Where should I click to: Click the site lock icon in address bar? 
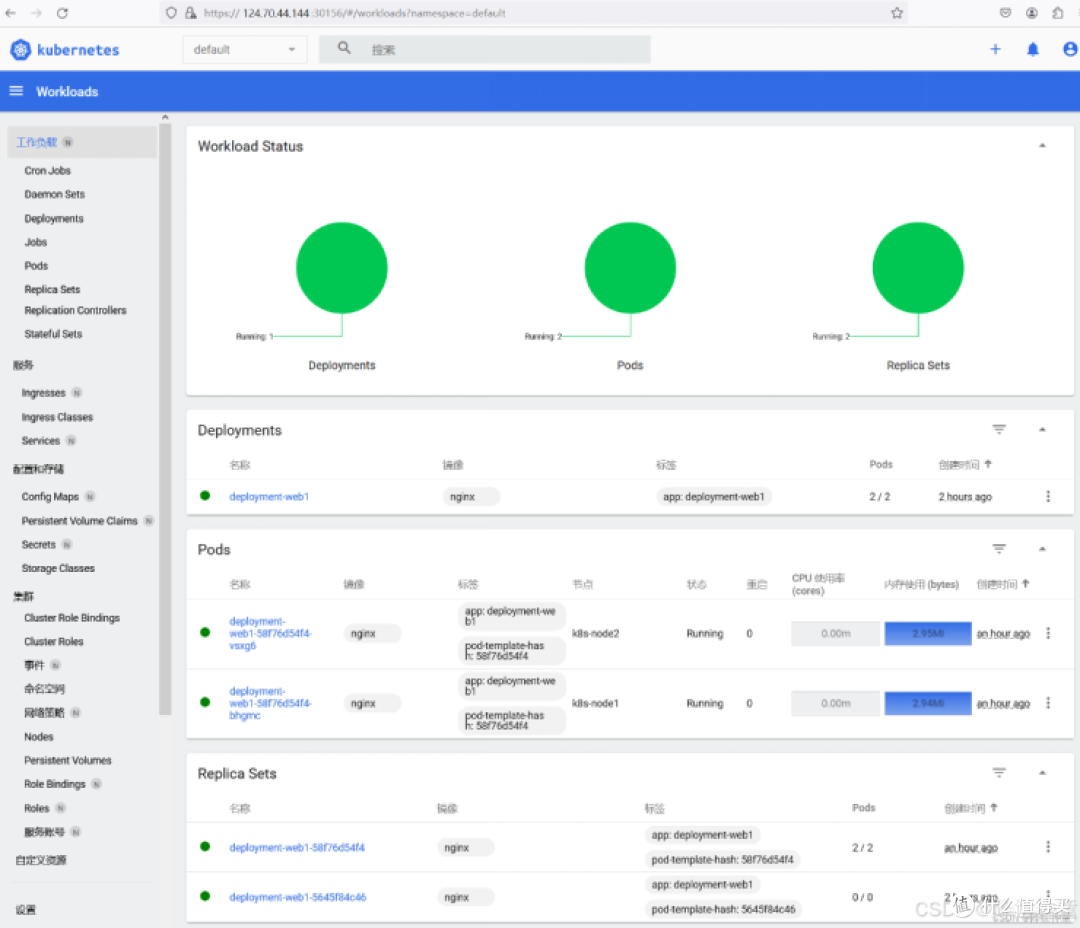coord(191,13)
